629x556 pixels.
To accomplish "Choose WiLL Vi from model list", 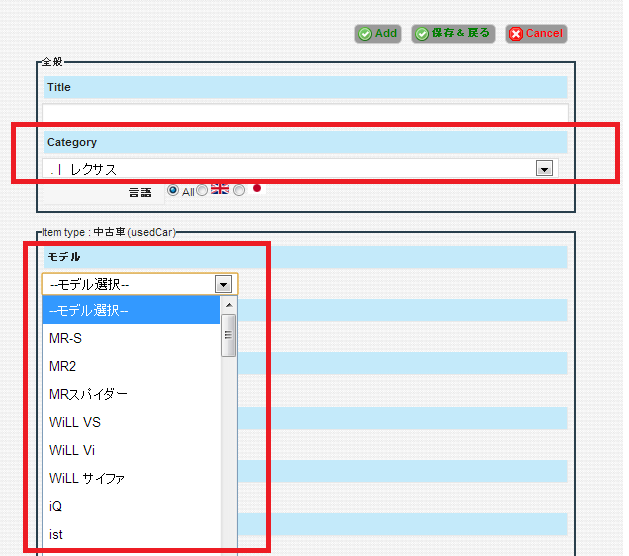I will pyautogui.click(x=131, y=450).
